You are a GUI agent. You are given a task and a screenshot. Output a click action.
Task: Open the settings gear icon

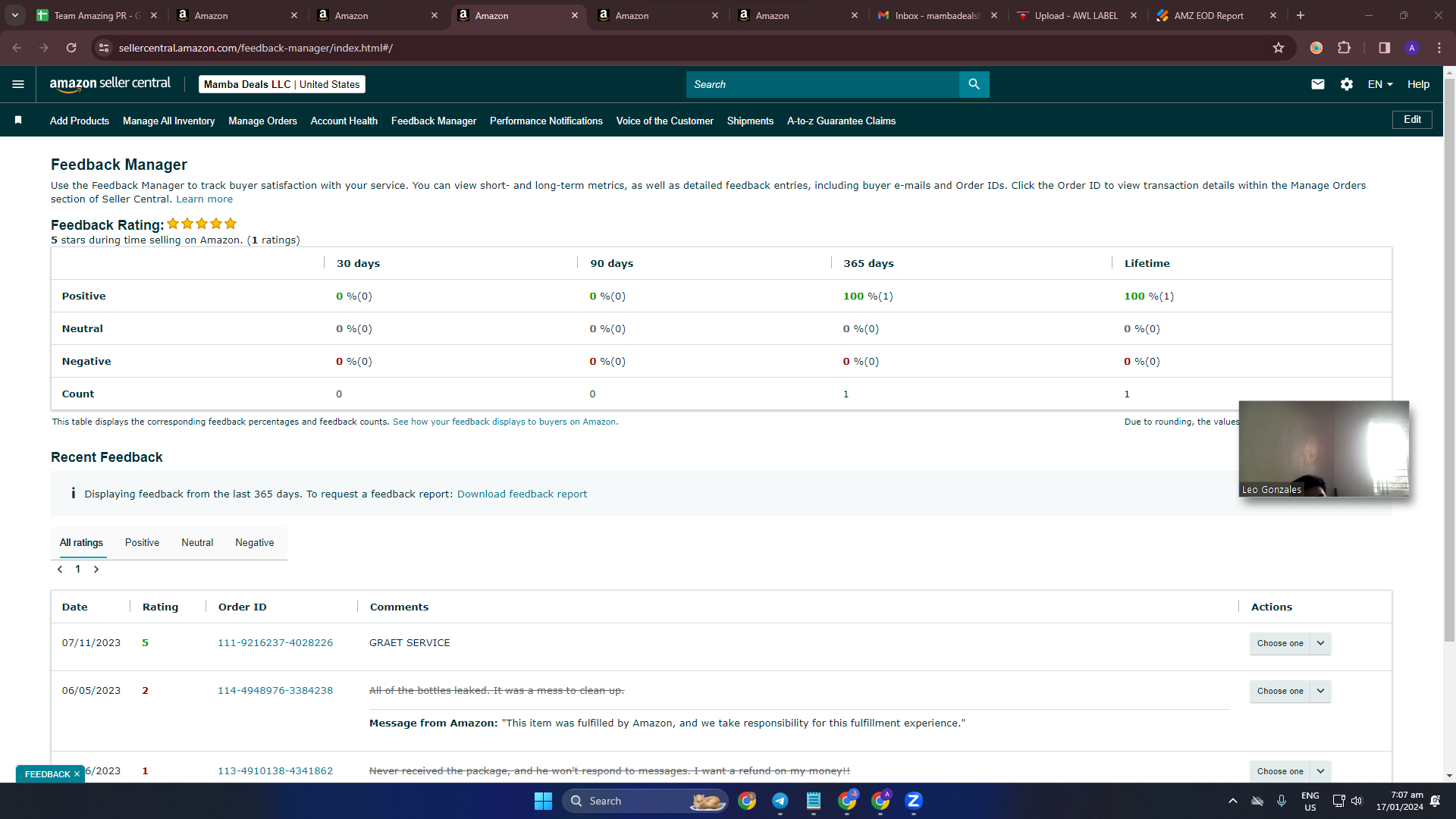pos(1347,84)
